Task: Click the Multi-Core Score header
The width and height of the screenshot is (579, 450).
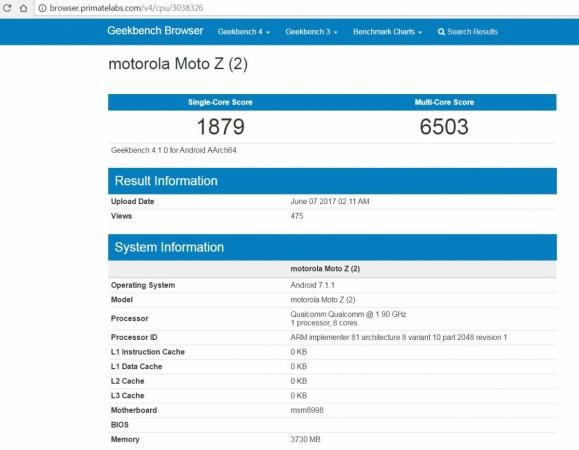Action: tap(444, 102)
